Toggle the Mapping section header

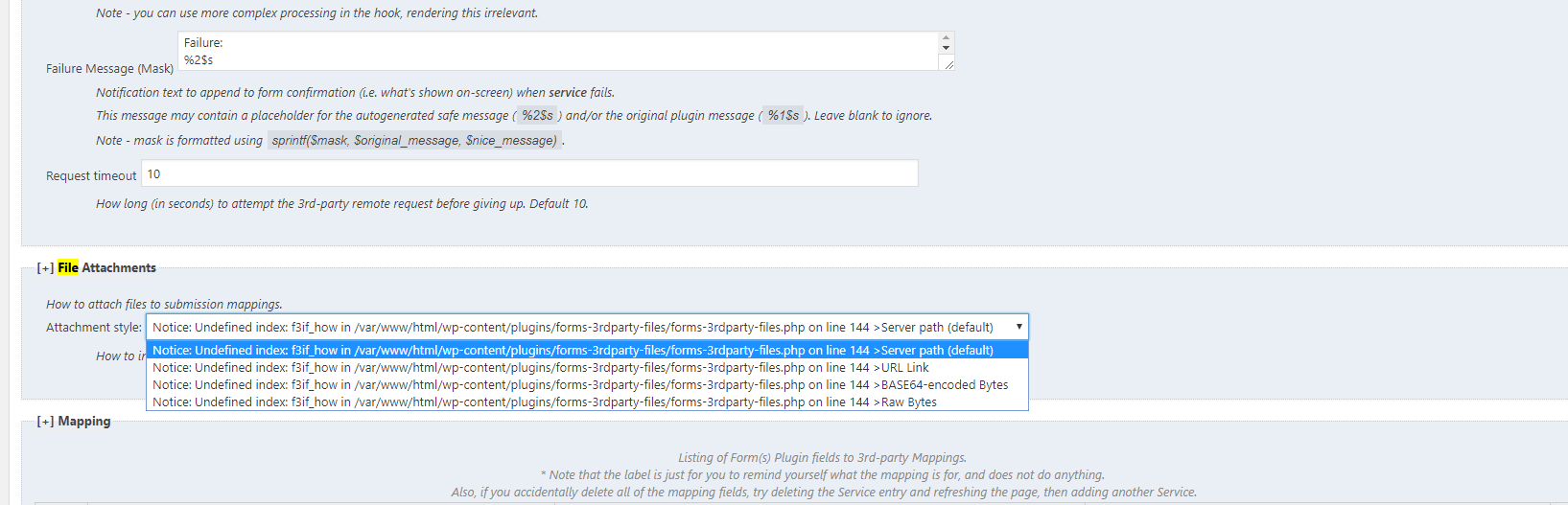click(x=74, y=421)
